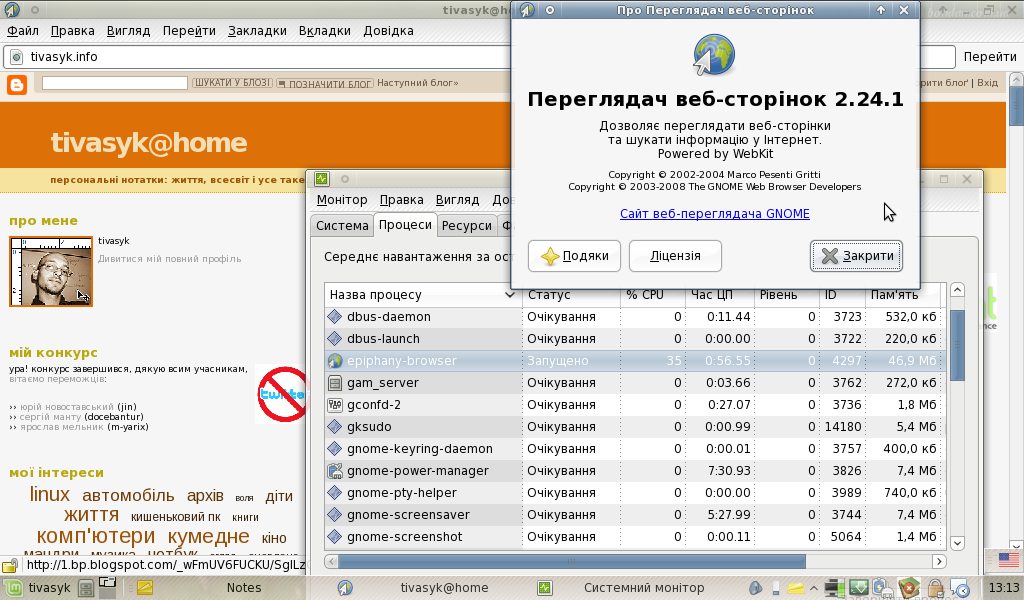
Task: Click the power clipboard tray icon
Action: 882,588
